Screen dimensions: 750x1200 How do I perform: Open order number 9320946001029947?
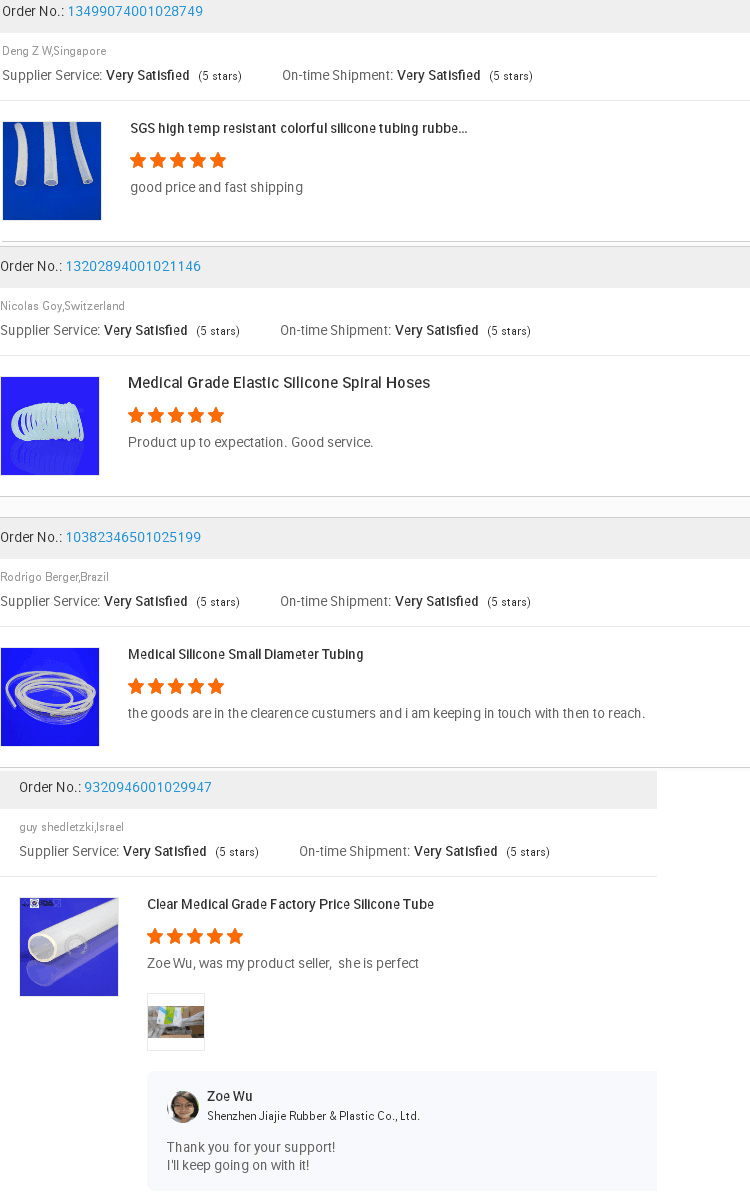click(148, 788)
